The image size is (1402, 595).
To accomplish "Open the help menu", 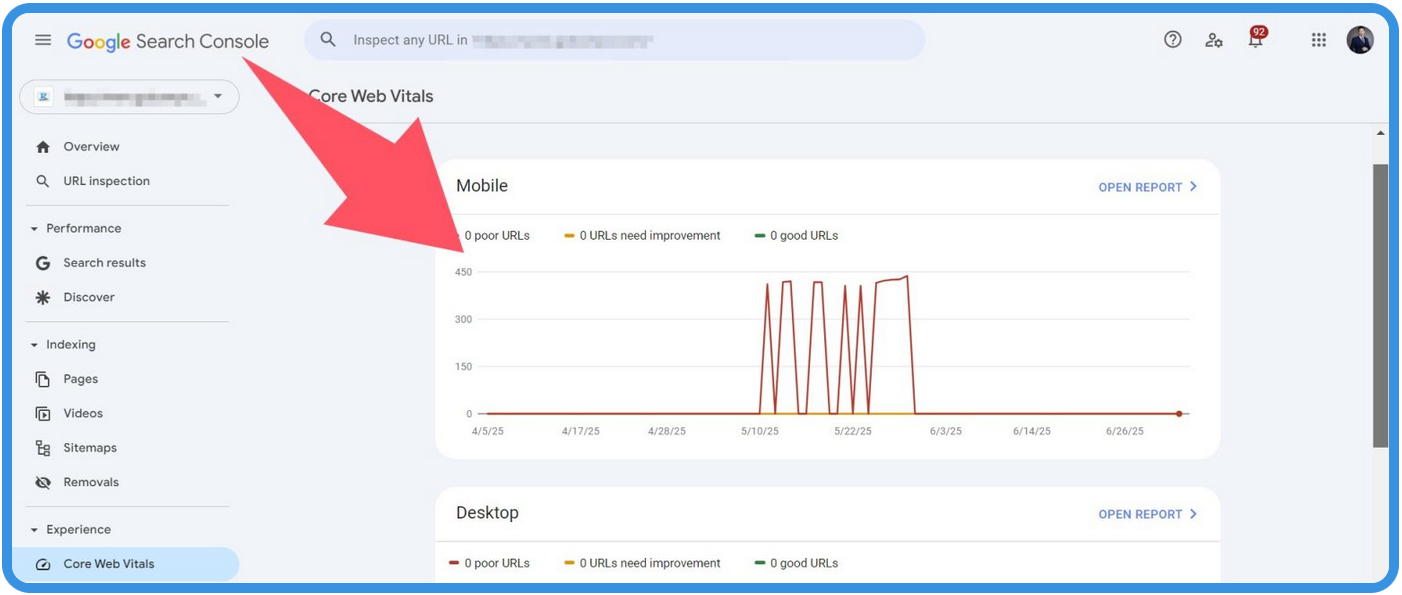I will point(1170,40).
